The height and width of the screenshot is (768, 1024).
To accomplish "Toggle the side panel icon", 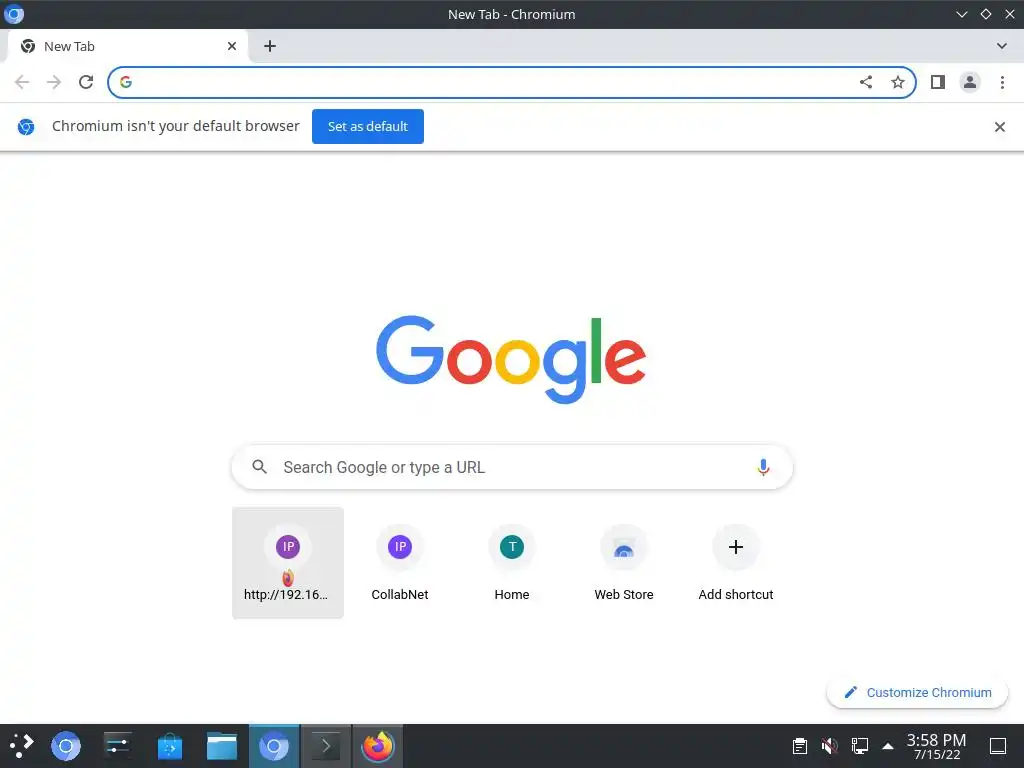I will (938, 82).
